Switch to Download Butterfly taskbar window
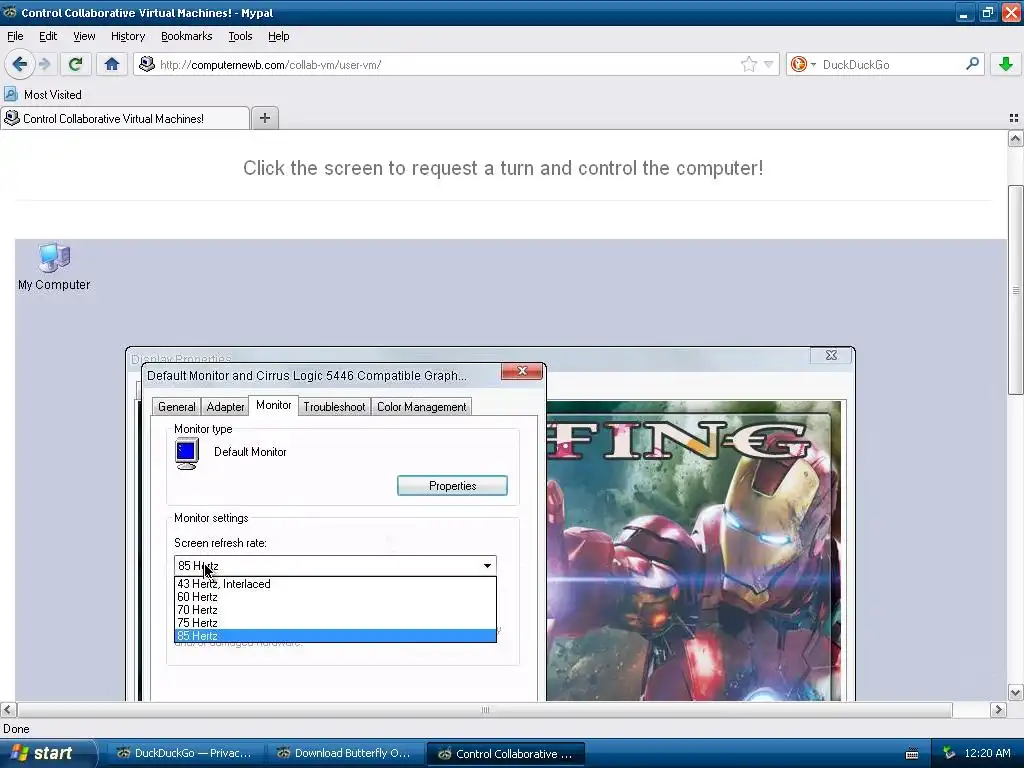The height and width of the screenshot is (768, 1024). [345, 753]
